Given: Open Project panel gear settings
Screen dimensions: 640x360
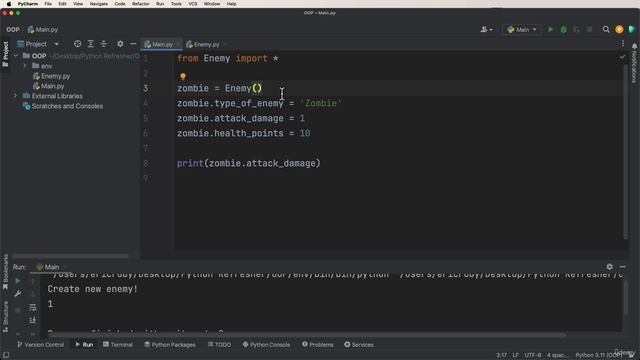Looking at the screenshot, I should (x=120, y=44).
